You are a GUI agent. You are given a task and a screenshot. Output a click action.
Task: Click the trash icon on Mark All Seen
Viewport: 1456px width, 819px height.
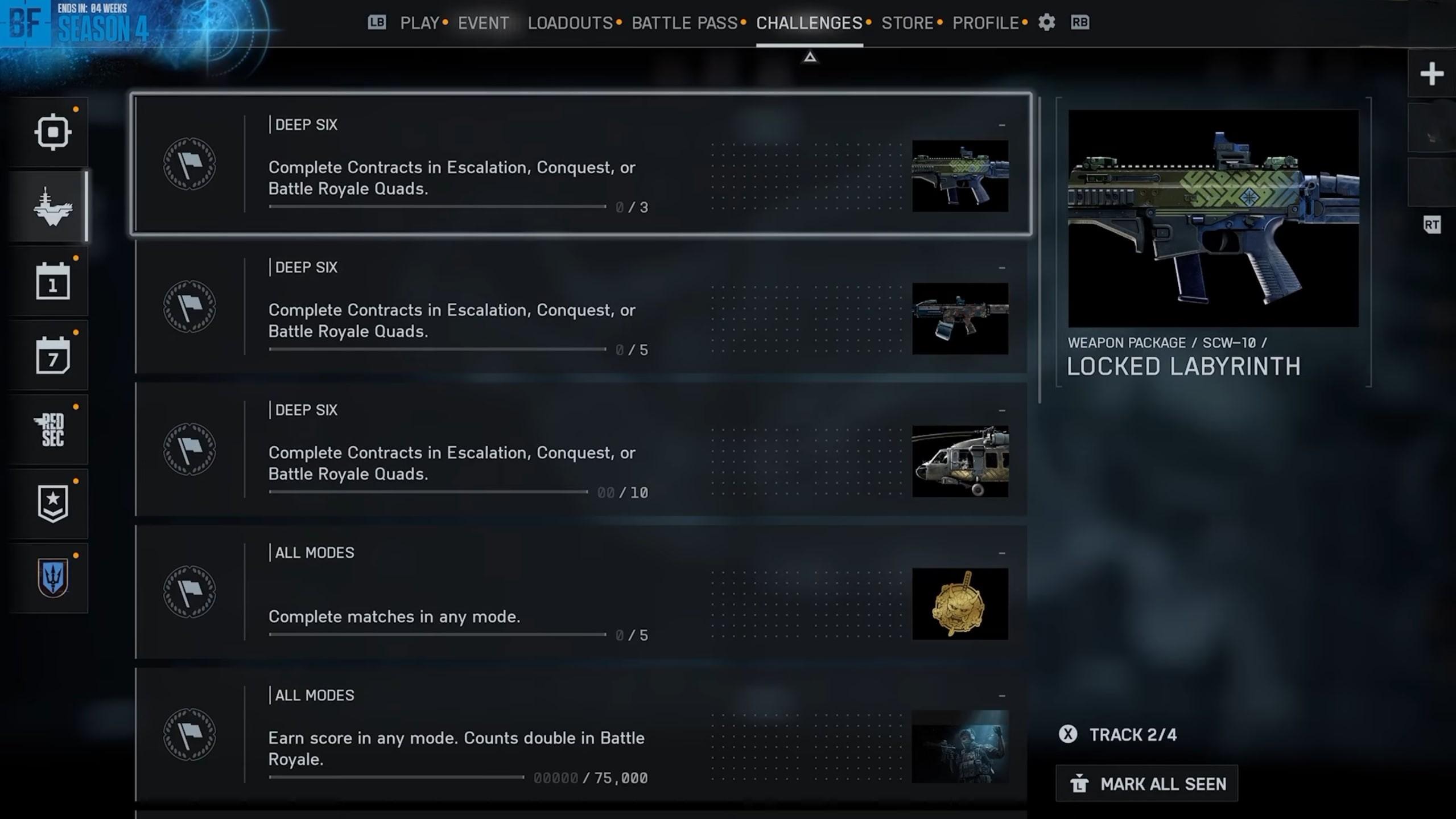(1079, 784)
